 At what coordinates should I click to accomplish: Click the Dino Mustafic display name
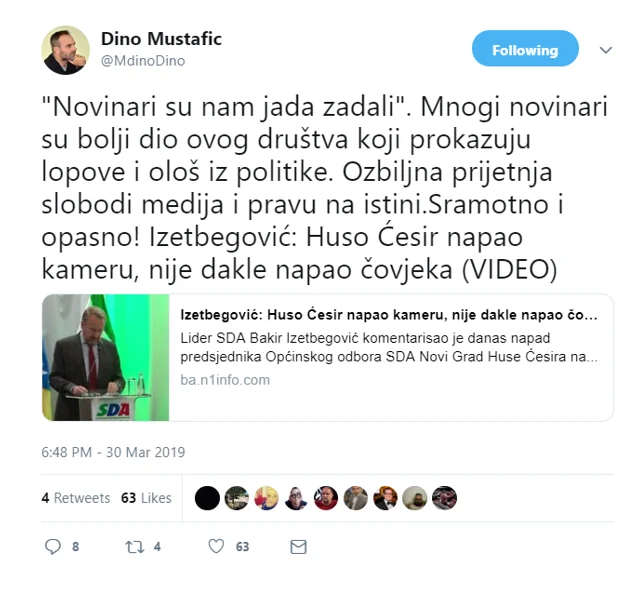pyautogui.click(x=161, y=39)
